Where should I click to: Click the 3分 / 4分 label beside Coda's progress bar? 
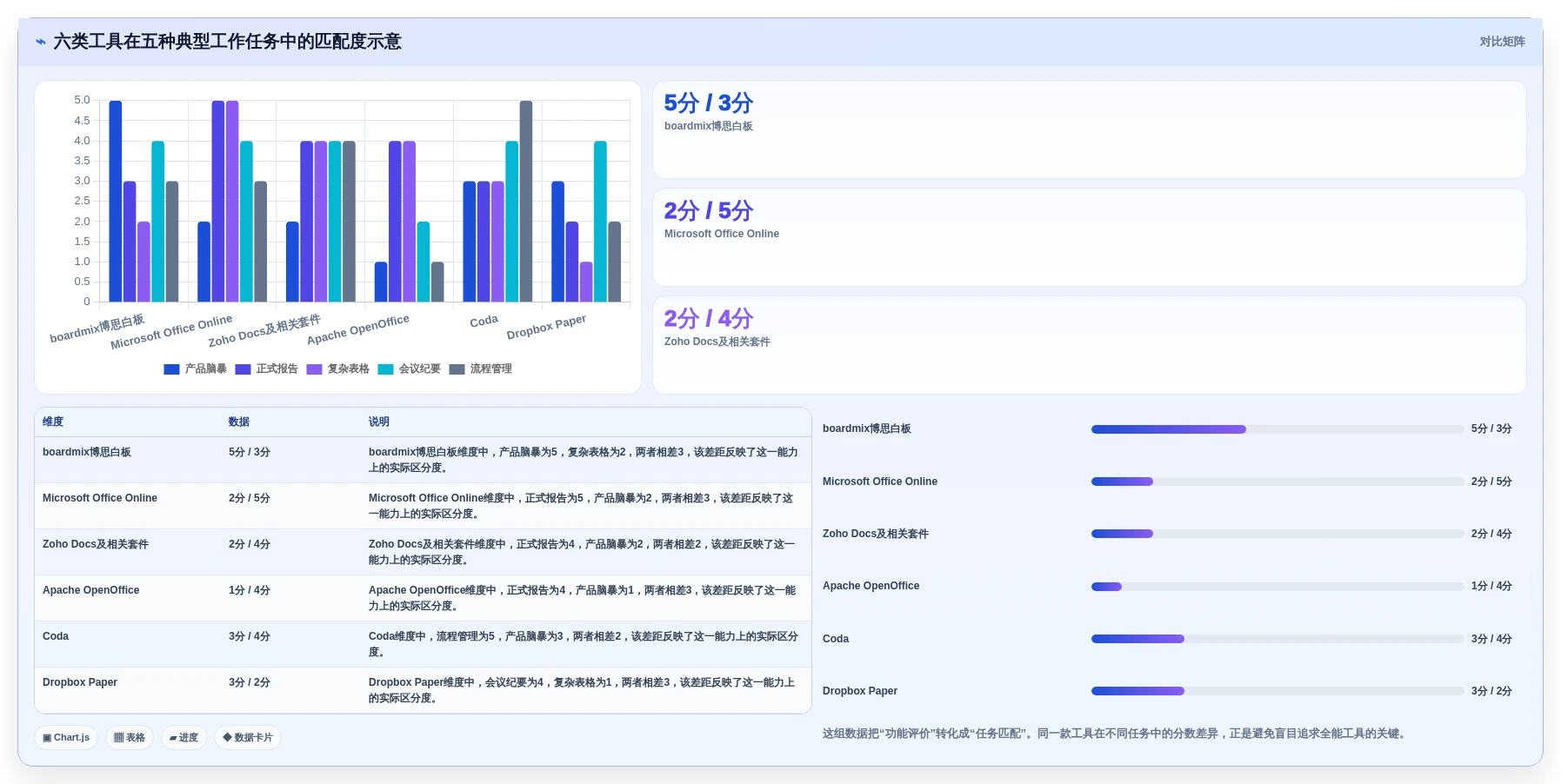(1491, 639)
